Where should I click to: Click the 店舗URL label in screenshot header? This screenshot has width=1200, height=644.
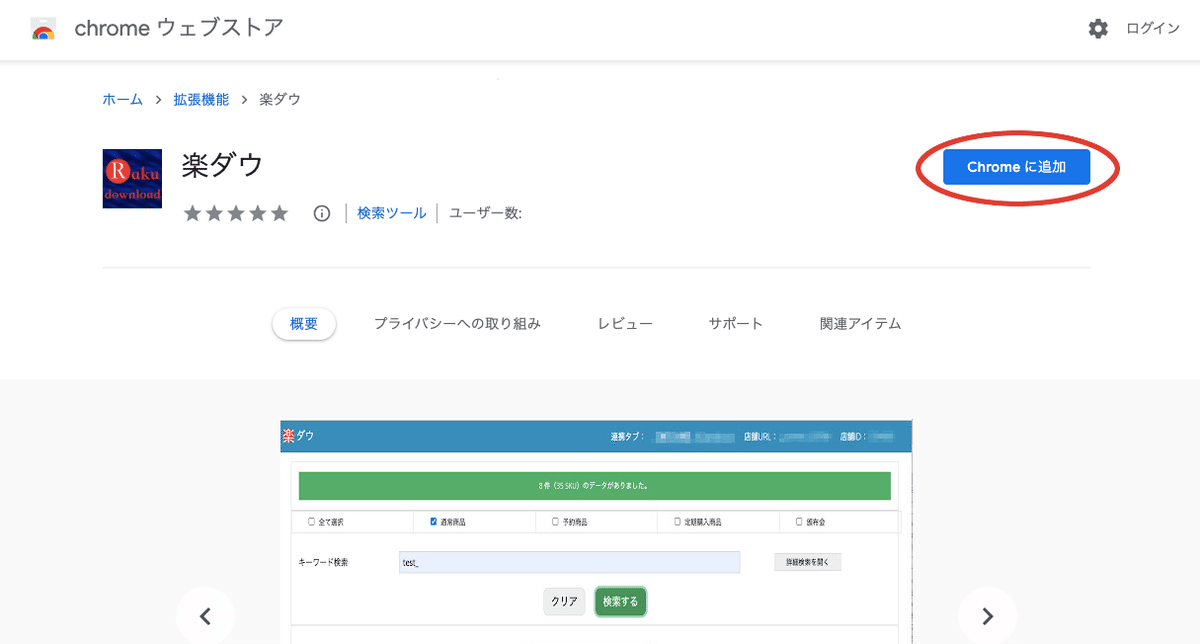pos(758,437)
